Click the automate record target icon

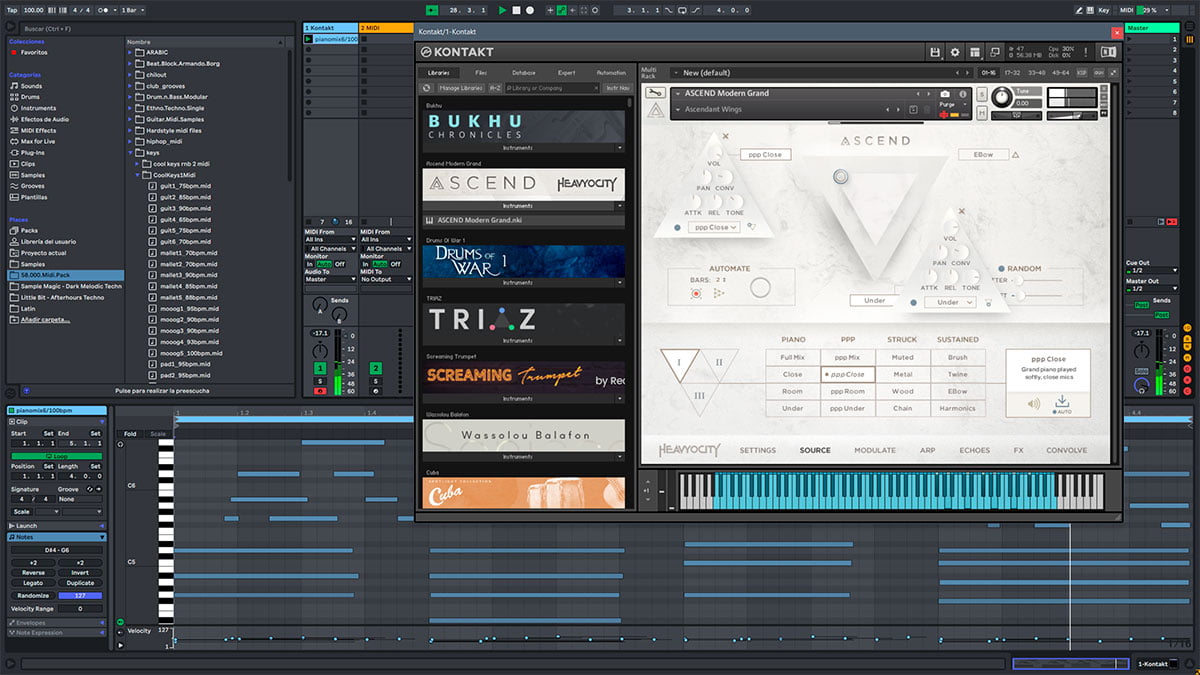696,294
